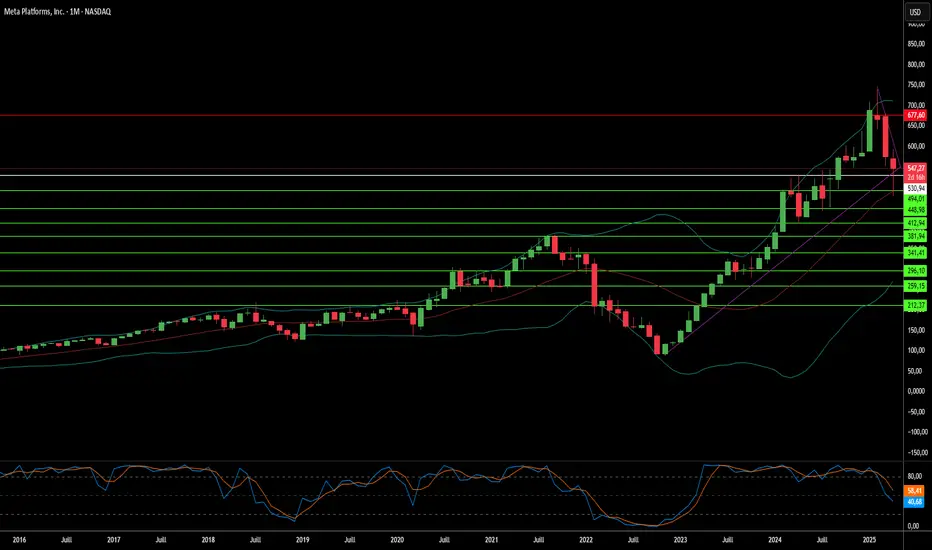Open the USD currency selector
This screenshot has width=932, height=550.
pyautogui.click(x=915, y=12)
